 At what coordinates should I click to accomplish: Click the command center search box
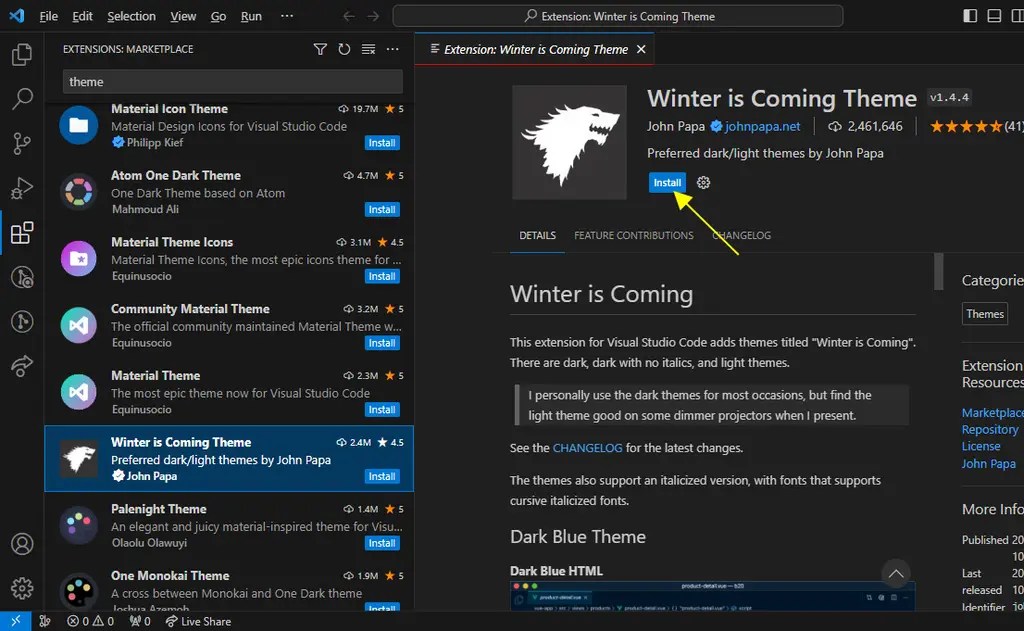click(618, 16)
